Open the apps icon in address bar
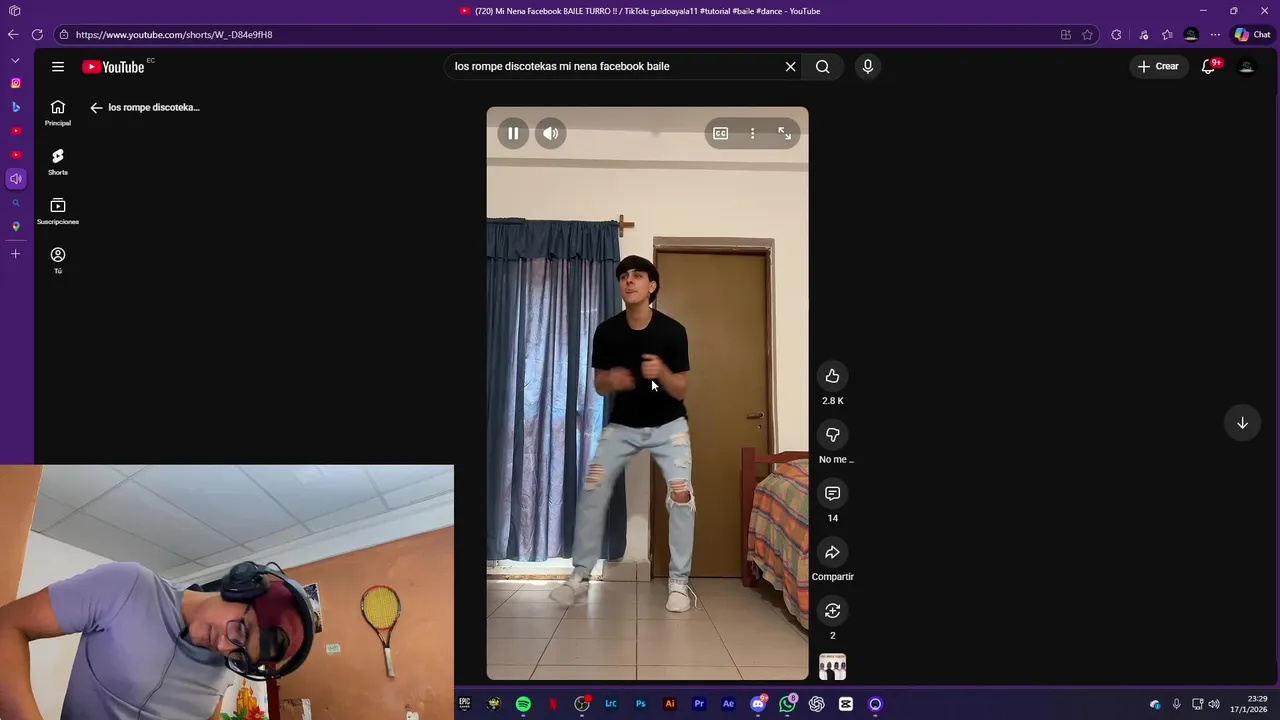The height and width of the screenshot is (720, 1280). [1065, 35]
